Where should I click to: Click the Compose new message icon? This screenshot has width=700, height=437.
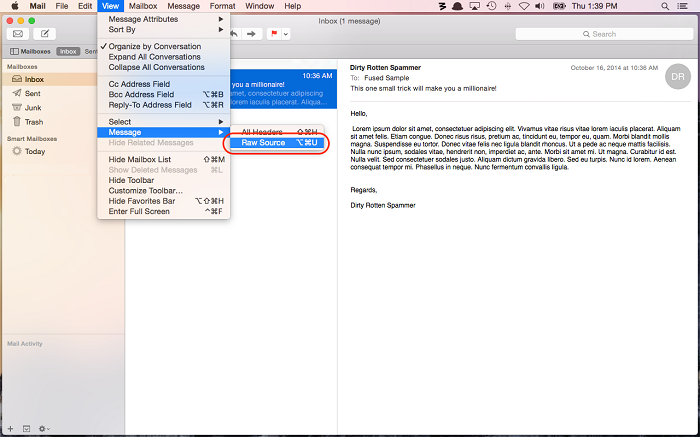coord(45,34)
